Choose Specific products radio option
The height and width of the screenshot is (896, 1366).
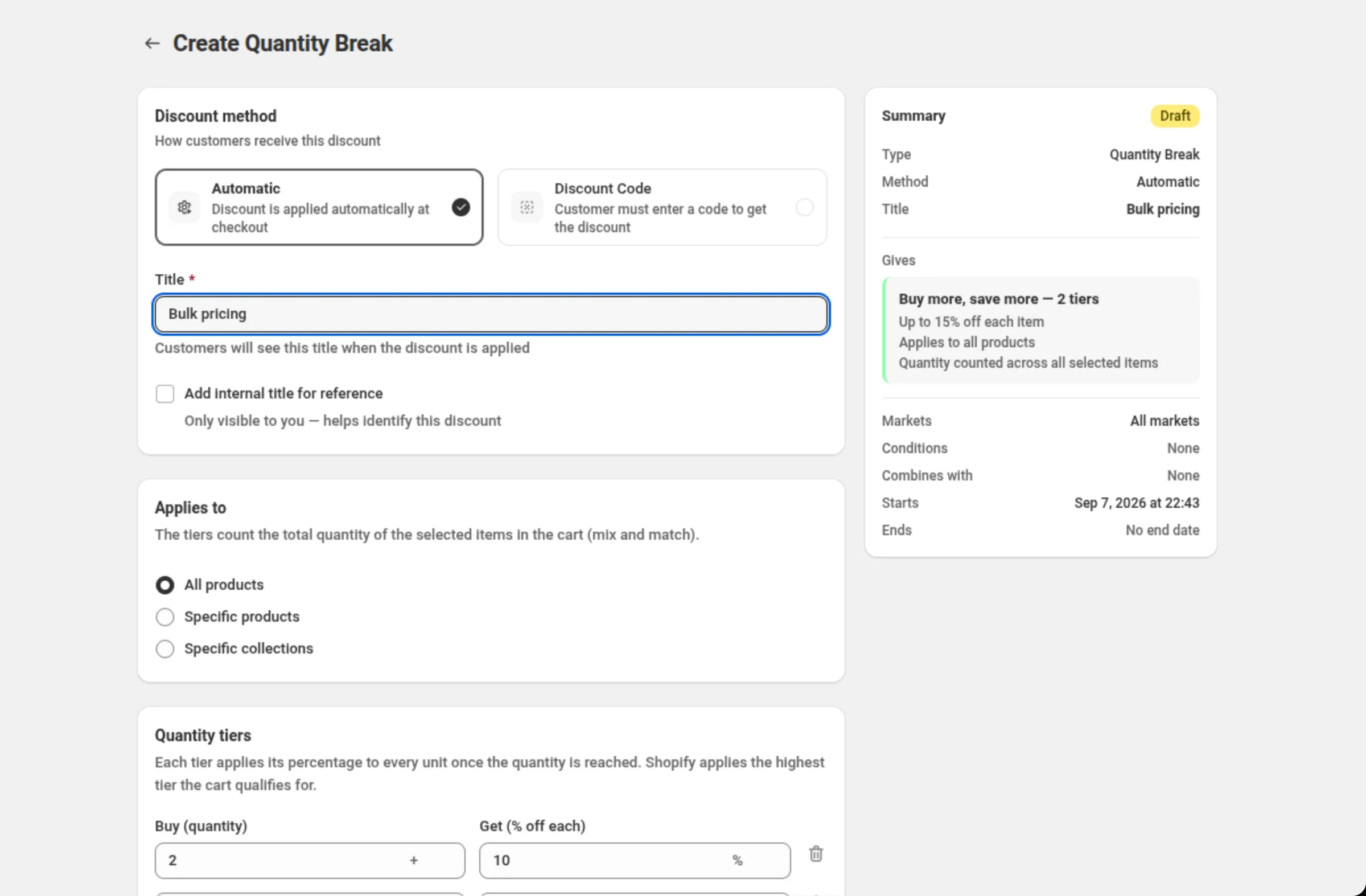pyautogui.click(x=164, y=617)
